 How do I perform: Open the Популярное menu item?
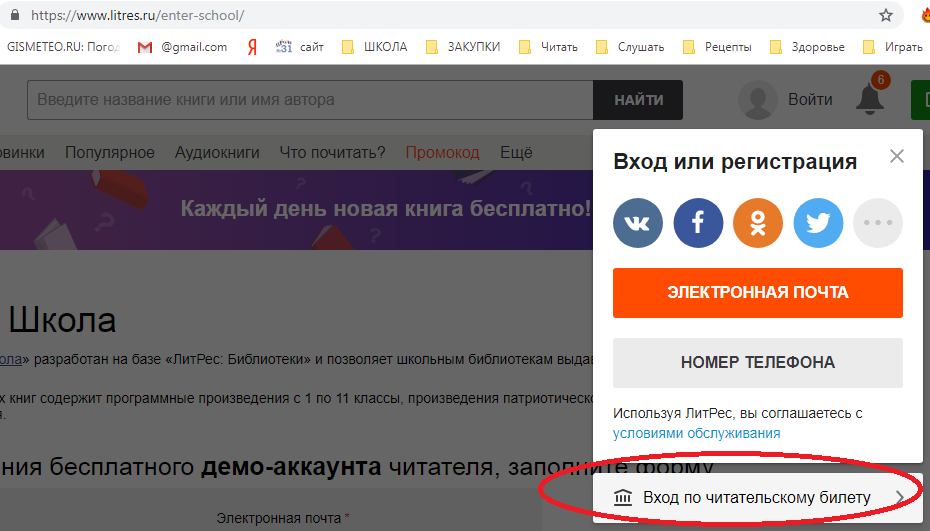point(110,152)
